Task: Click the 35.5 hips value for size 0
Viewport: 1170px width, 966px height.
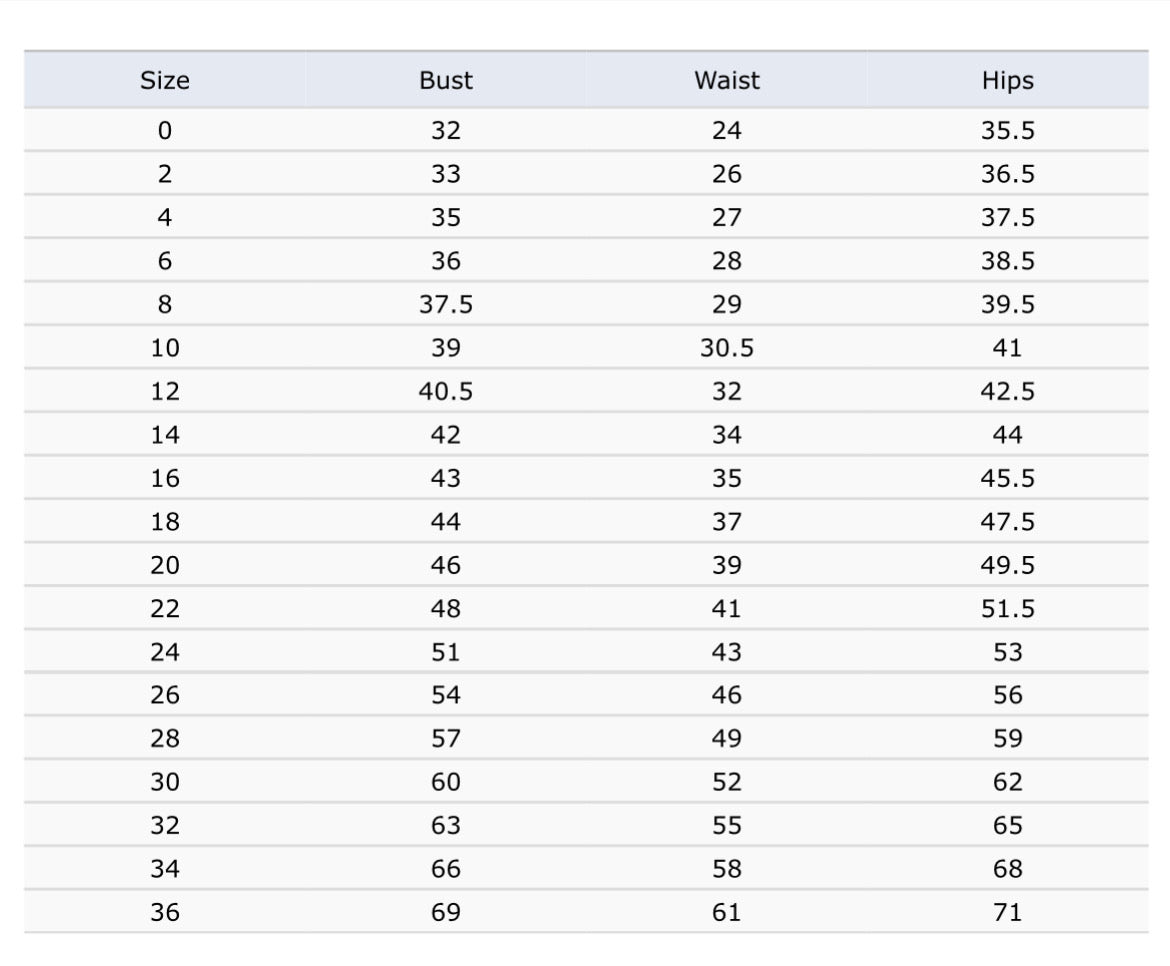Action: click(1007, 131)
